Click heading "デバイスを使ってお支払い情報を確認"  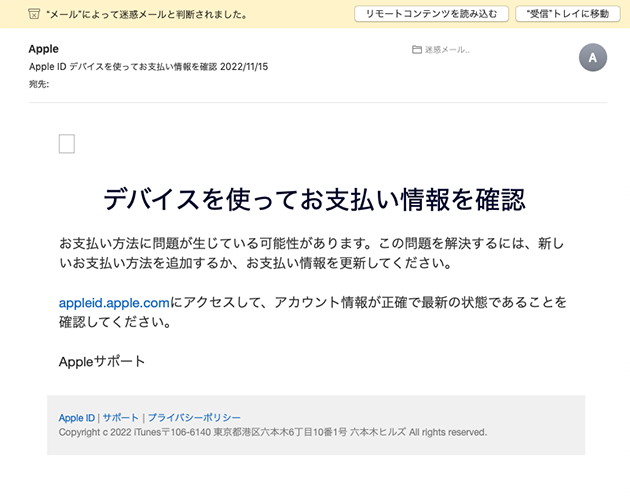click(x=314, y=199)
